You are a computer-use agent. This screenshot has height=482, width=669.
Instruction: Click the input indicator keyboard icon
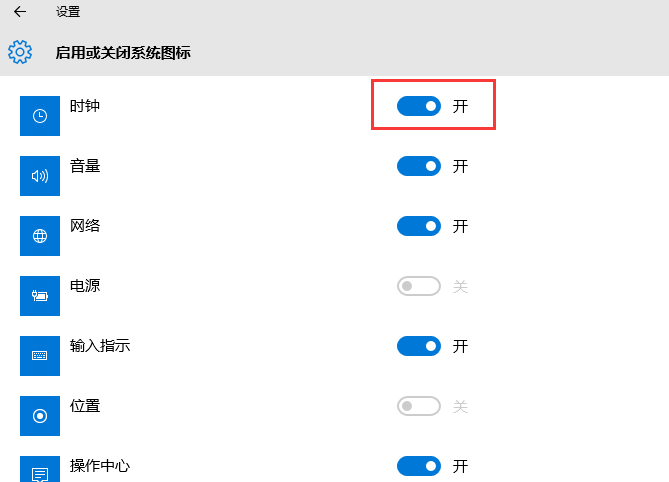coord(40,356)
